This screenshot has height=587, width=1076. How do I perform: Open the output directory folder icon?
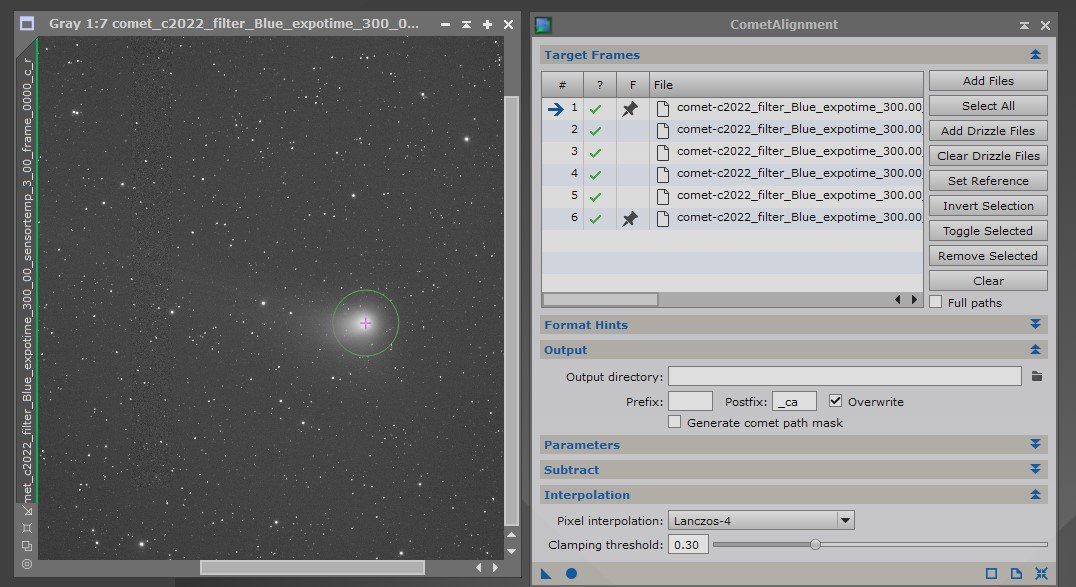(x=1037, y=376)
